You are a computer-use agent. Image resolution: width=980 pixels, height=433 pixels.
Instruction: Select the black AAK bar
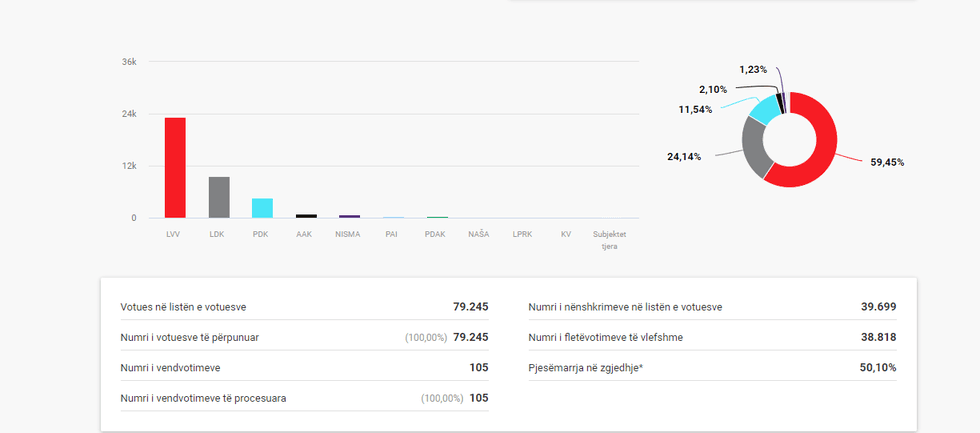point(306,215)
